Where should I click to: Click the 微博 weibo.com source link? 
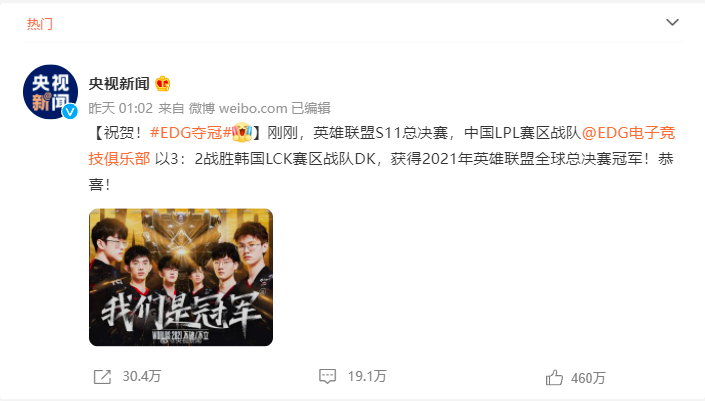(238, 108)
